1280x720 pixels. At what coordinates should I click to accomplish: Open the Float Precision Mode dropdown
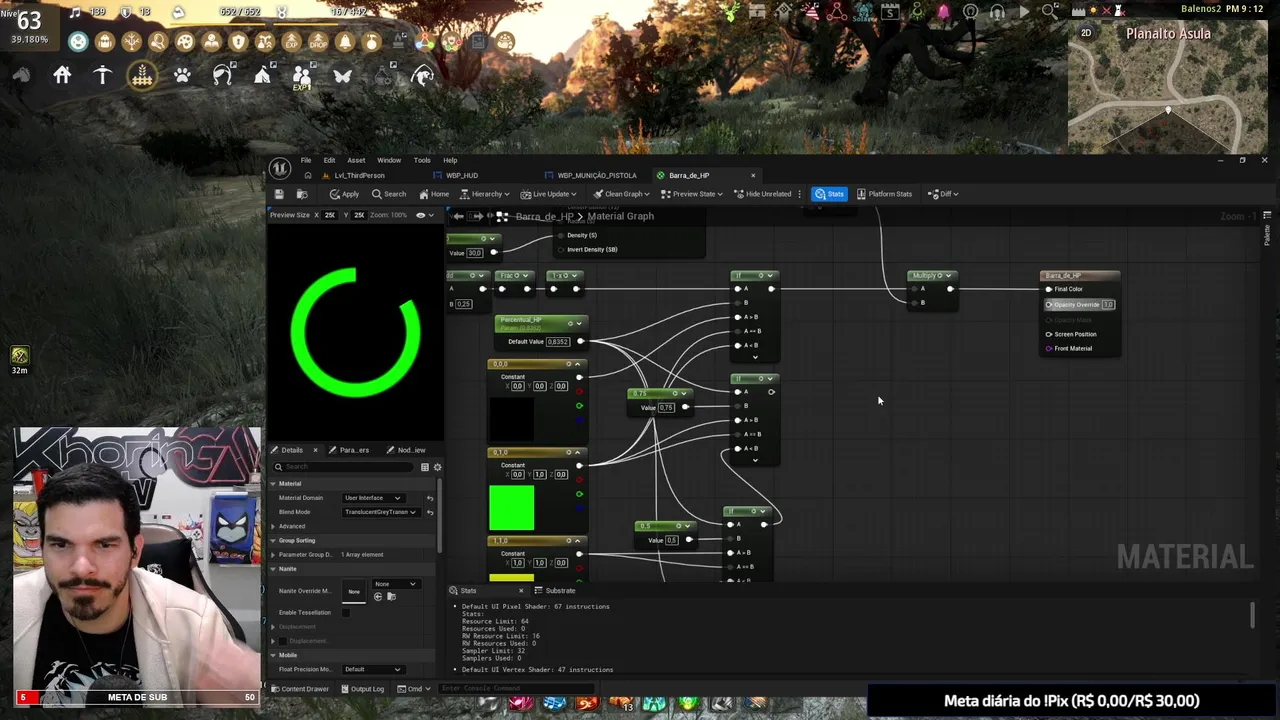coord(372,670)
